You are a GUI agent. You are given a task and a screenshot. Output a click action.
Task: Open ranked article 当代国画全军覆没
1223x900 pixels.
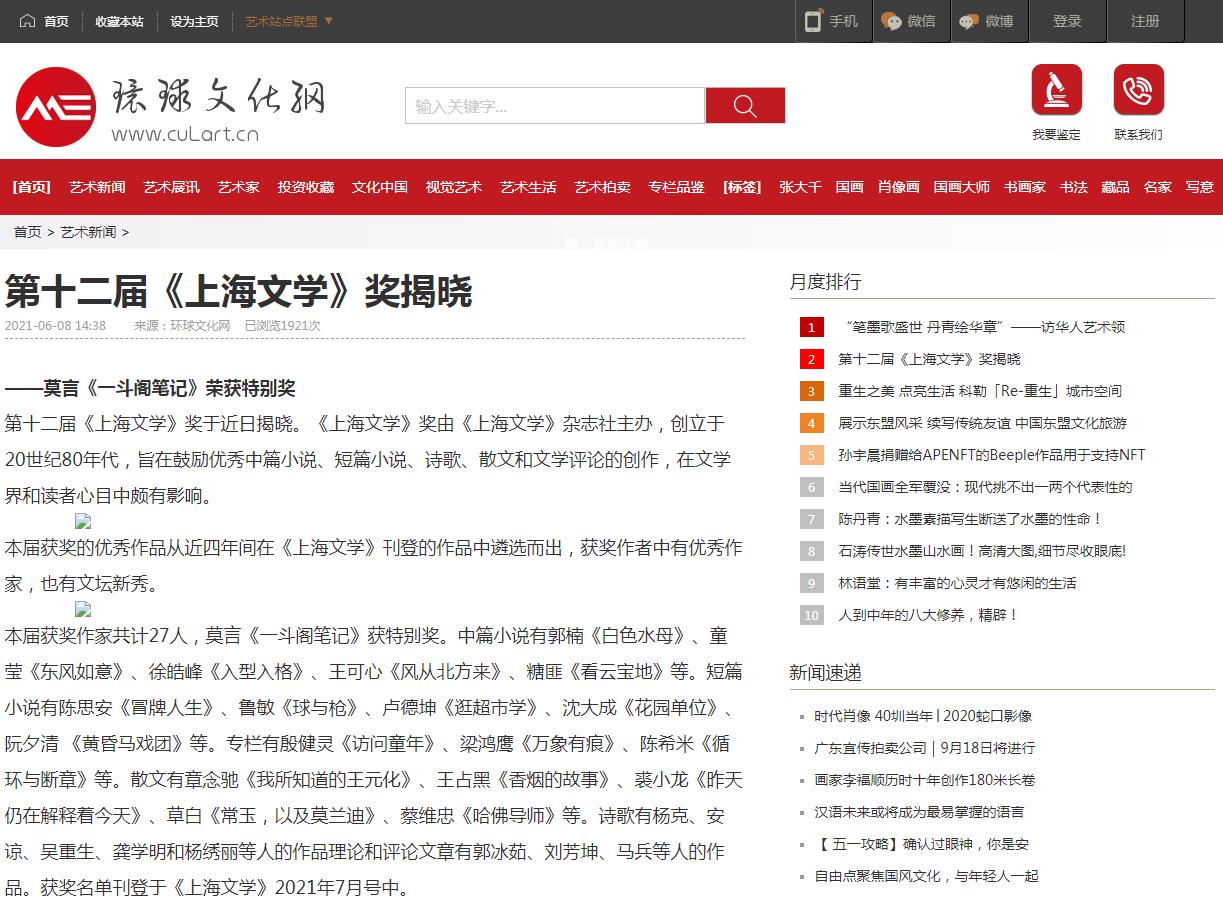pyautogui.click(x=985, y=487)
